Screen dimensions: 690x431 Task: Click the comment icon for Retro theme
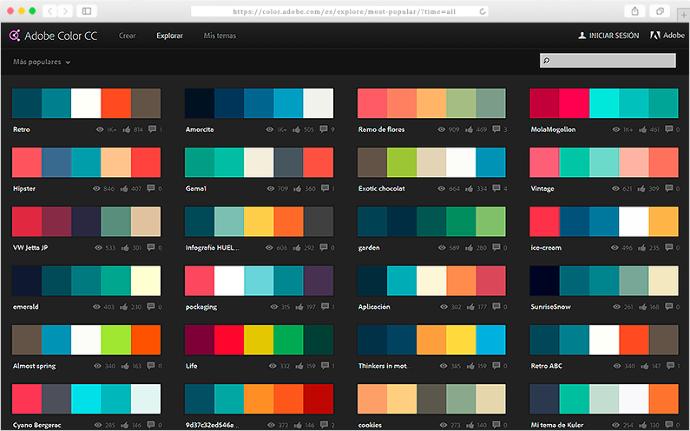pyautogui.click(x=152, y=129)
